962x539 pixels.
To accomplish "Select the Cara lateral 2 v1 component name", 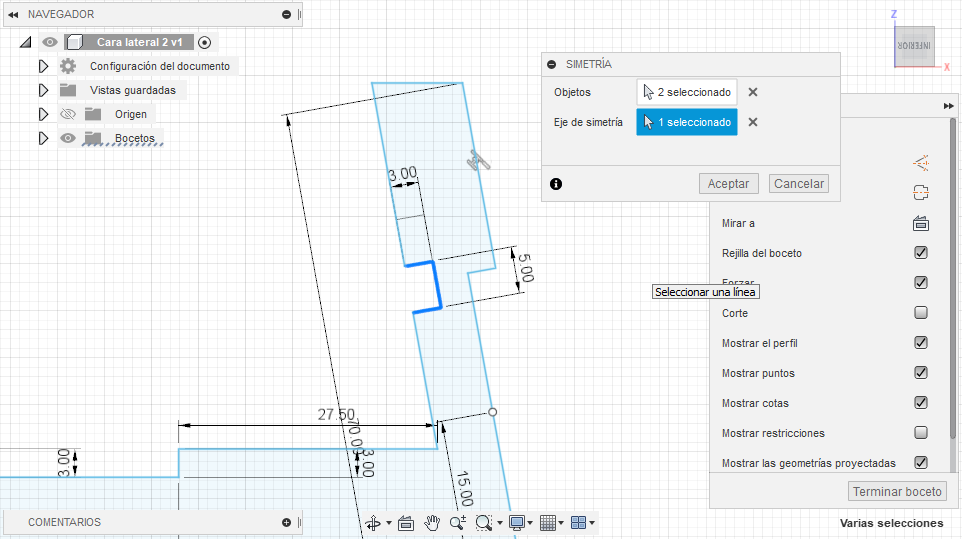I will click(139, 42).
